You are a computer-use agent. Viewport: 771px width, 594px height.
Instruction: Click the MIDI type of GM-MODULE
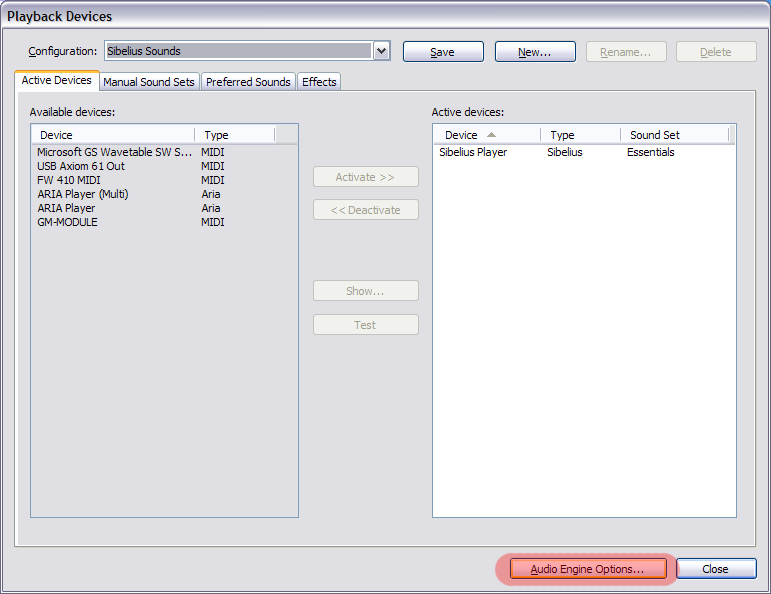point(213,222)
